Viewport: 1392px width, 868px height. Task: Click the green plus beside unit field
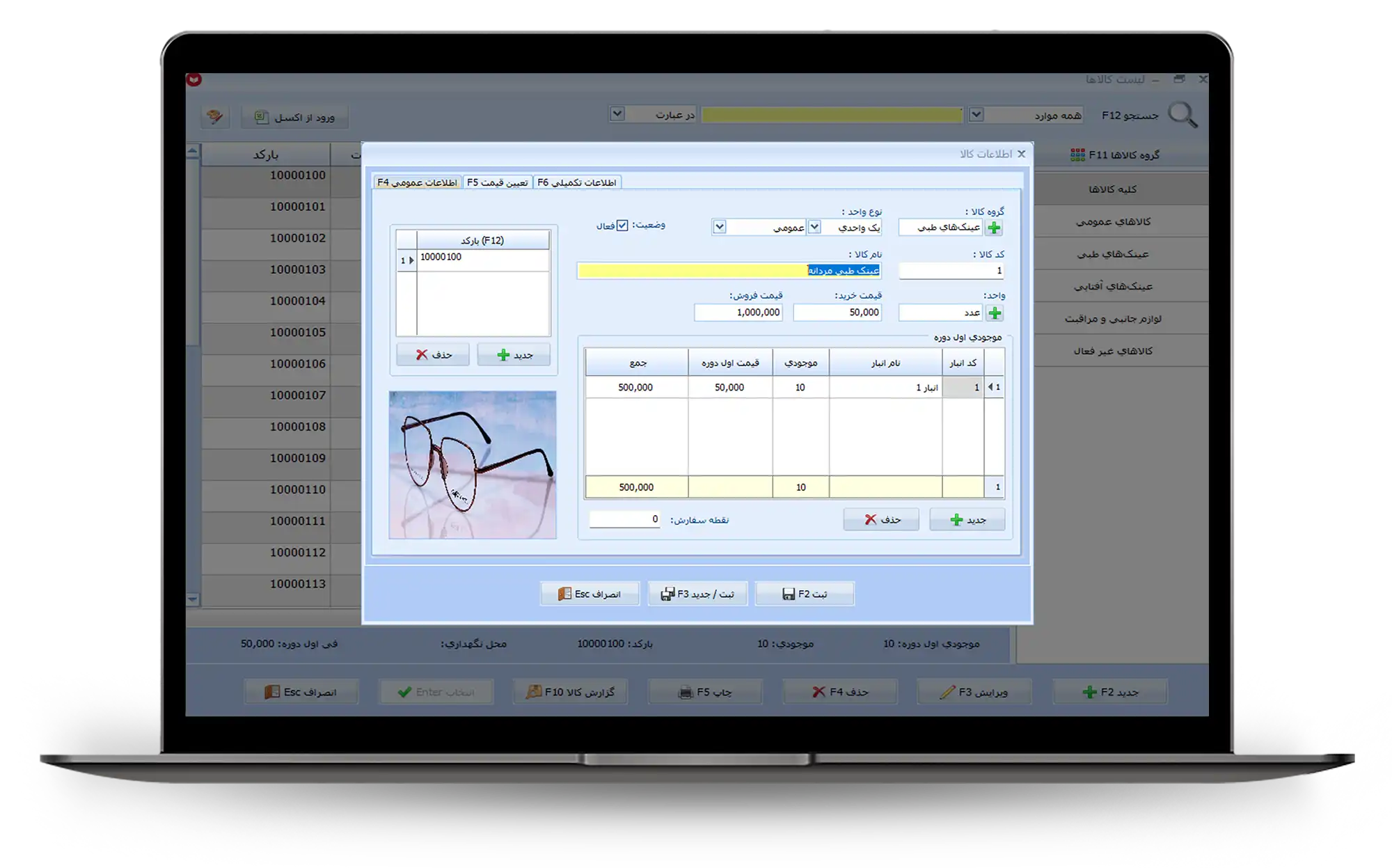[995, 313]
